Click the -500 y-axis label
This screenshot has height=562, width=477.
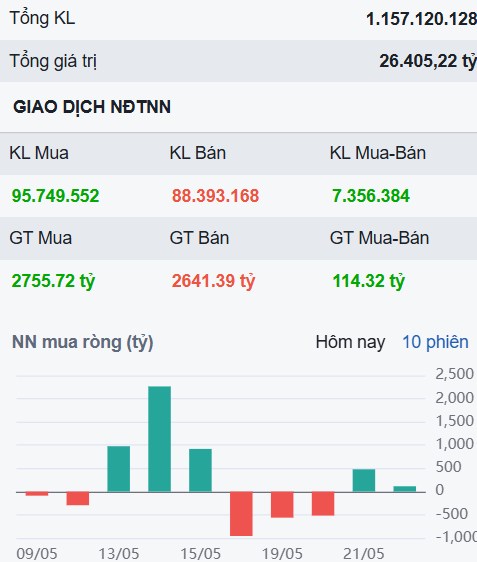pos(452,514)
